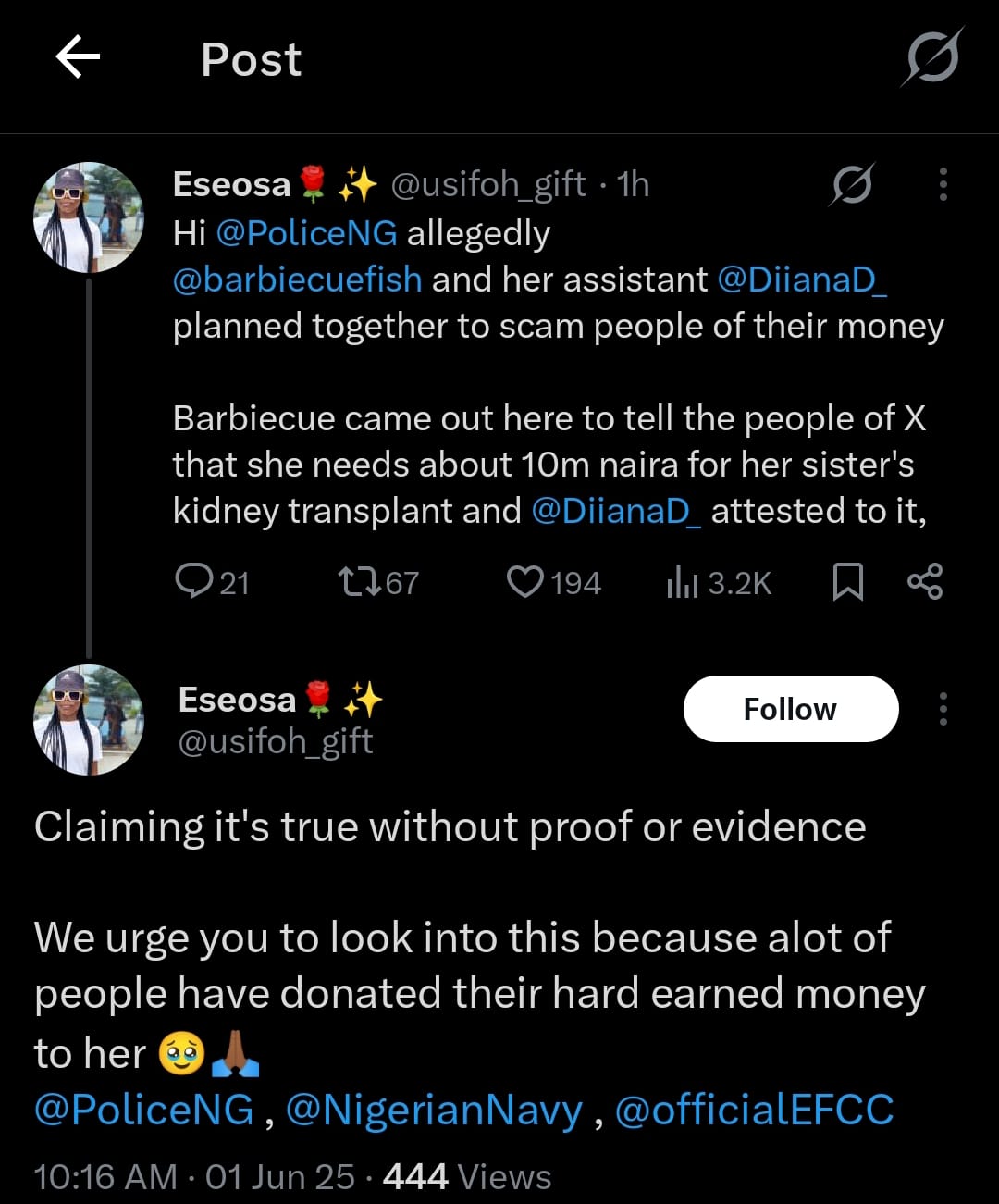Bookmark the first post
Image resolution: width=999 pixels, height=1204 pixels.
point(847,582)
